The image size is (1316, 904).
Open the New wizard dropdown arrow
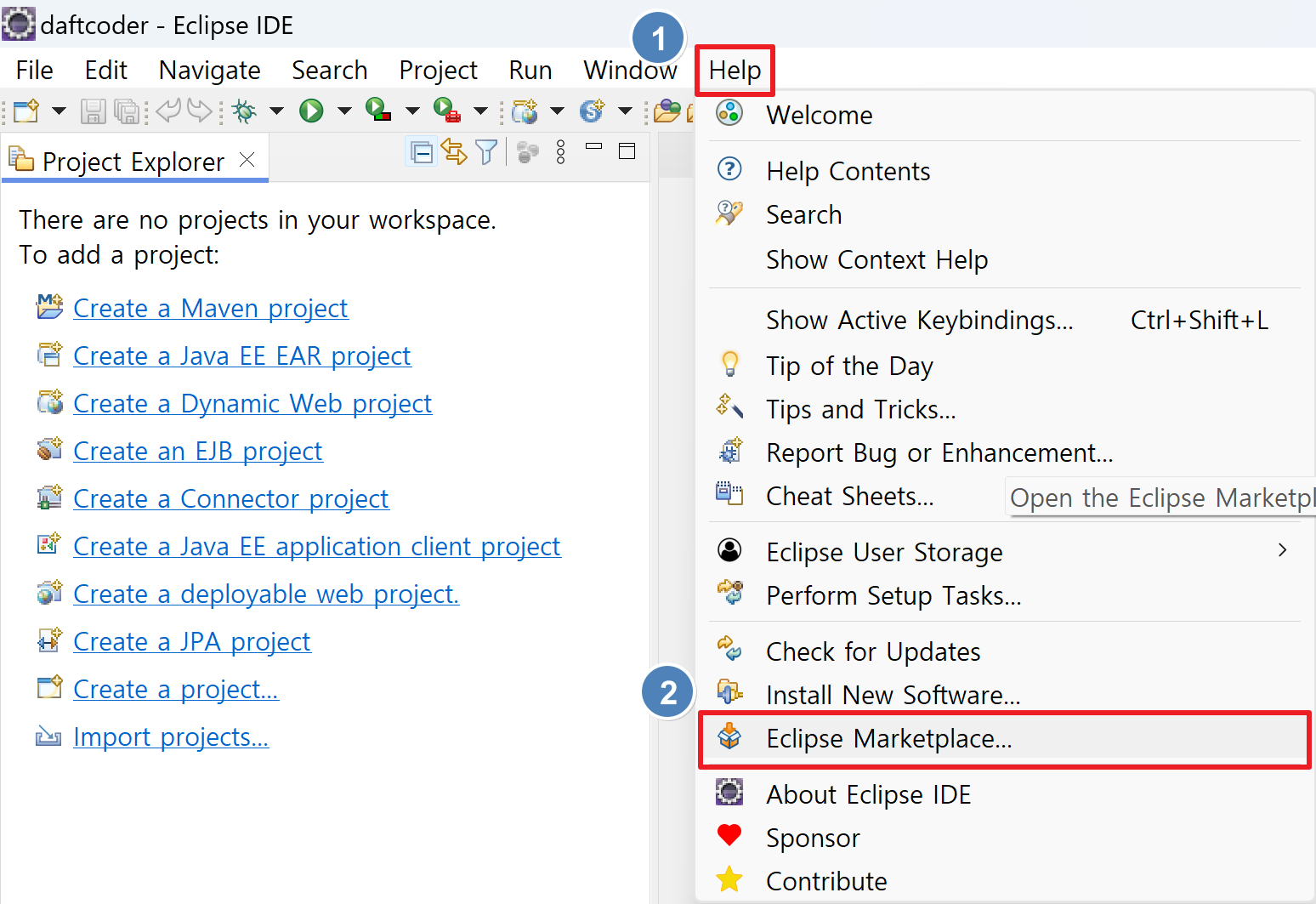point(59,111)
